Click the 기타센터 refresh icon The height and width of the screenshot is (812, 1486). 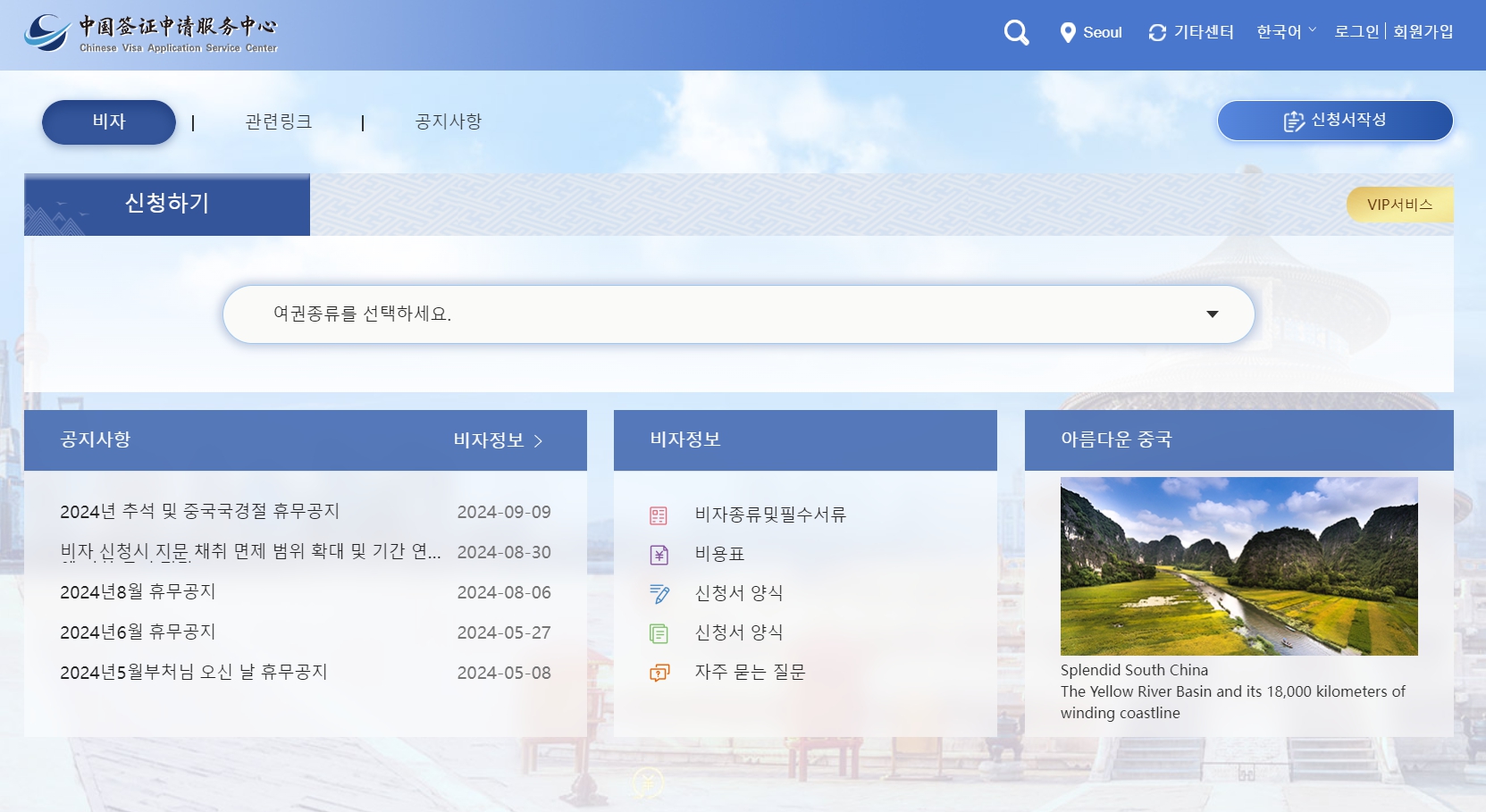point(1156,32)
